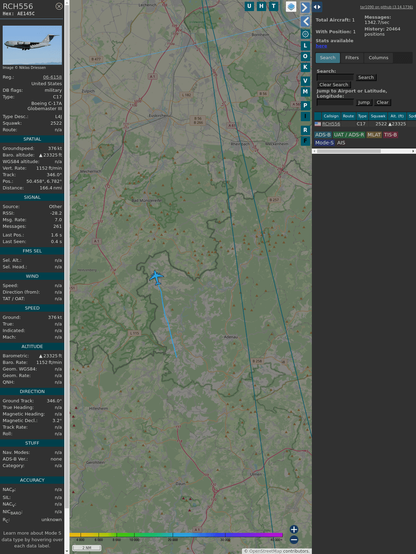
Task: Click the SPATIAL section header
Action: click(x=32, y=139)
